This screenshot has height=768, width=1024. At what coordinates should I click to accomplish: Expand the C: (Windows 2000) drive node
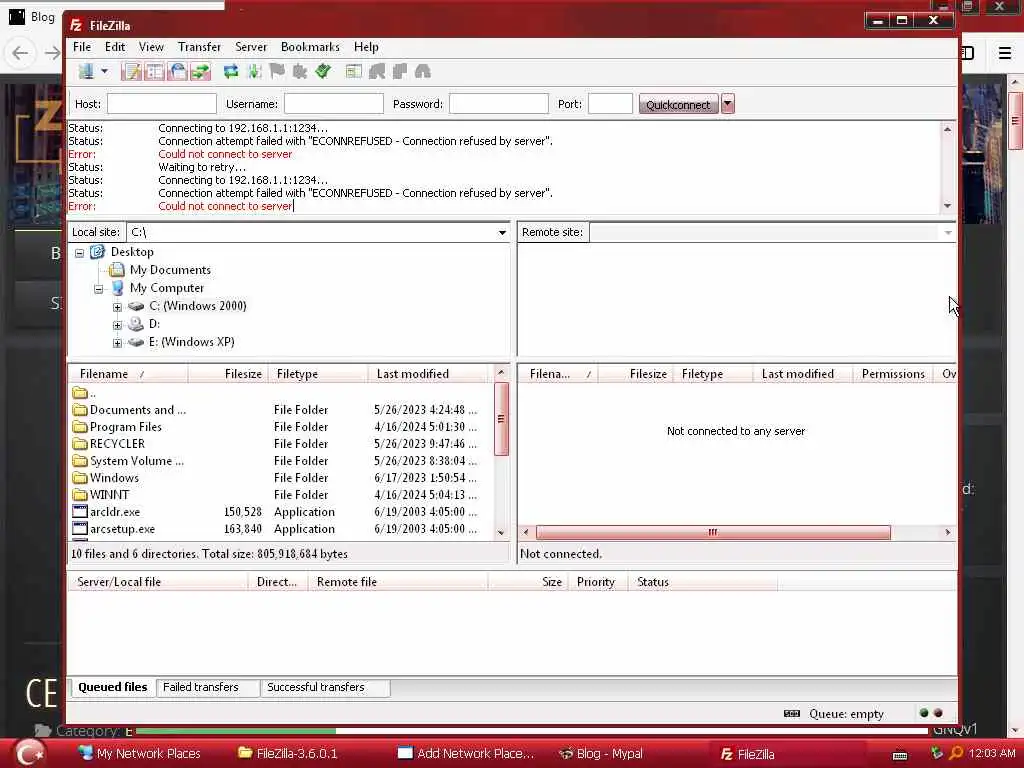pyautogui.click(x=118, y=307)
